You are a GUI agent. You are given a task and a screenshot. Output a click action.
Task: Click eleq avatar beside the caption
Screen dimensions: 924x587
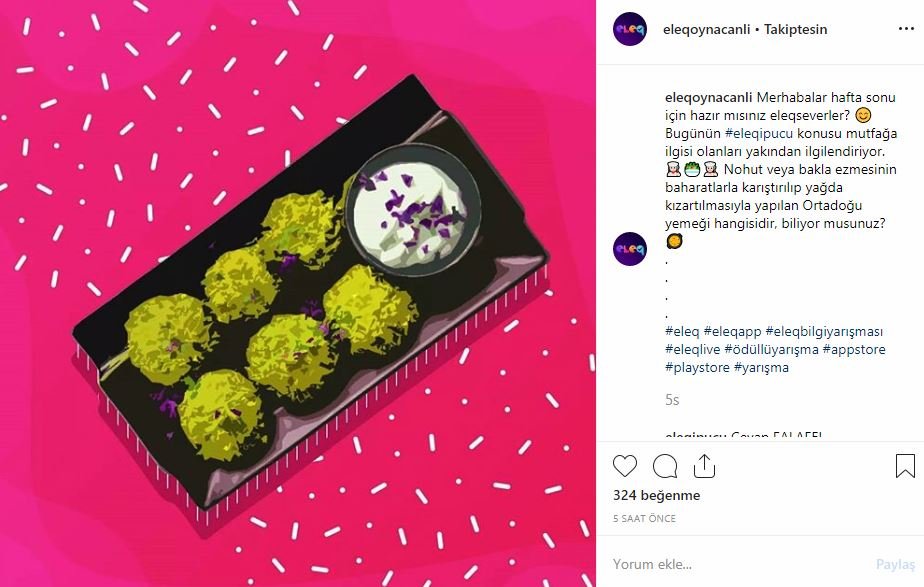coord(630,249)
